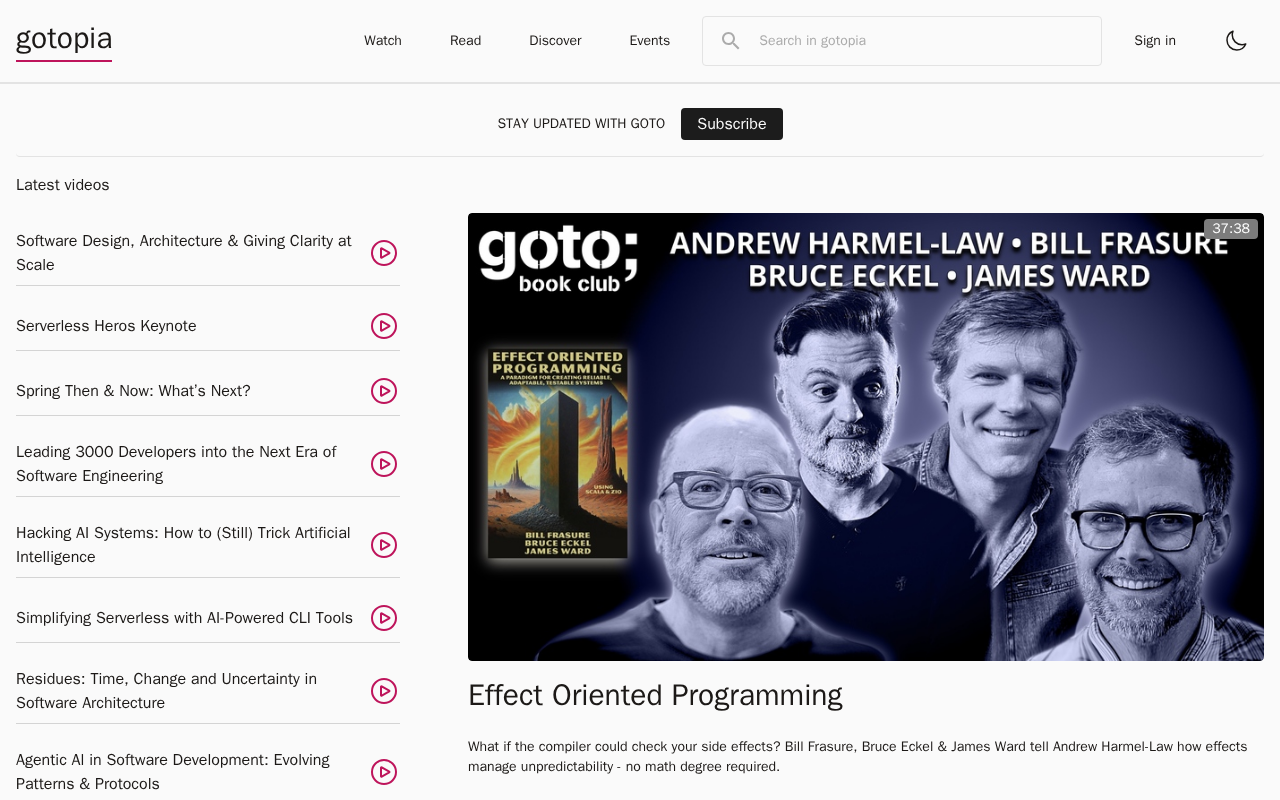The width and height of the screenshot is (1280, 800).
Task: Click the description starting 'What if the compiler'
Action: [x=858, y=757]
